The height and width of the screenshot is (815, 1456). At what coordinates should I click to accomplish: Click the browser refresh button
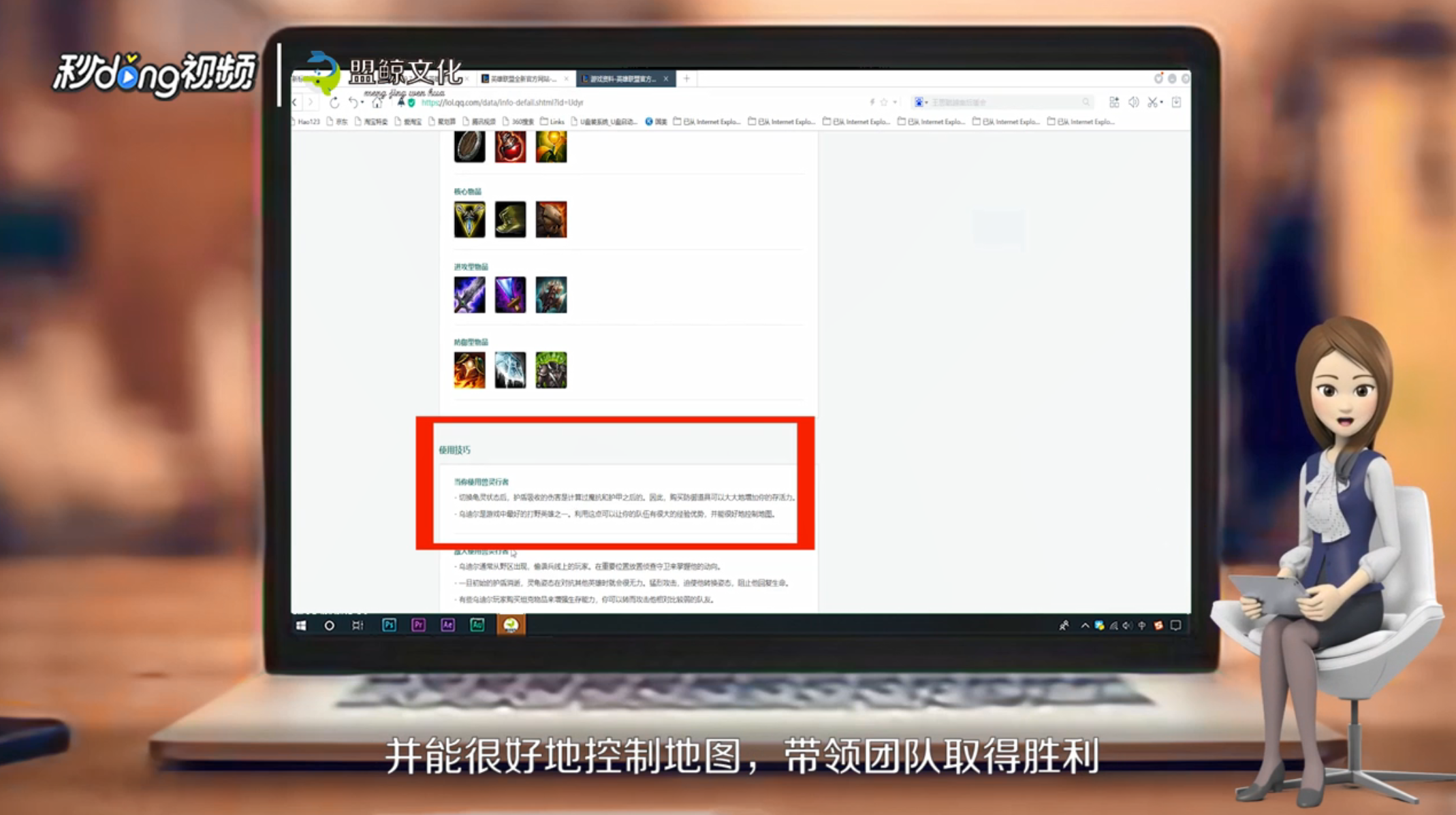coord(334,103)
